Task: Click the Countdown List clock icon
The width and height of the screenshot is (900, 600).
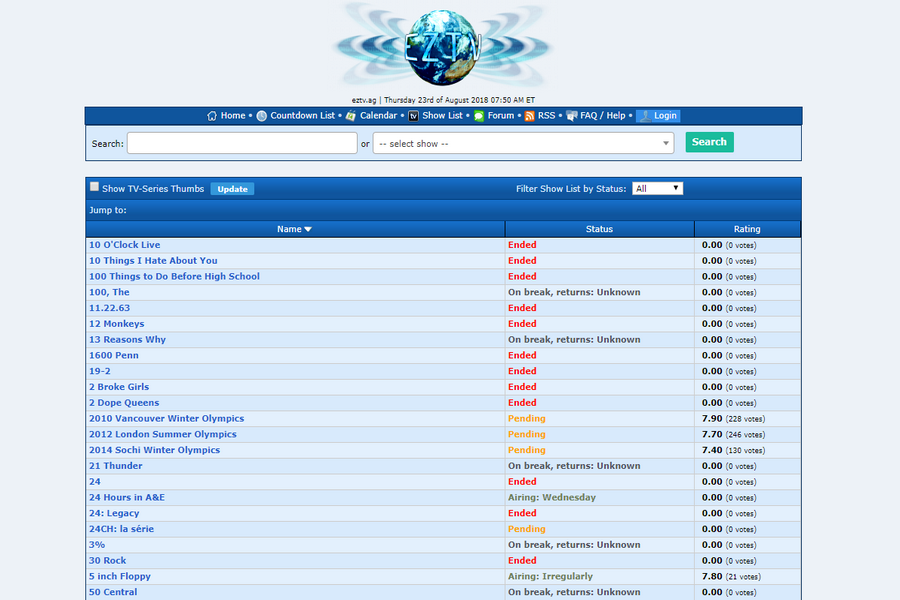Action: 262,116
